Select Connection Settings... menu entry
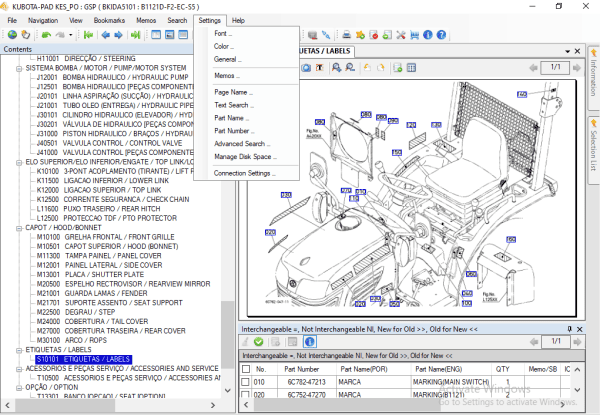The height and width of the screenshot is (415, 600). tap(246, 173)
